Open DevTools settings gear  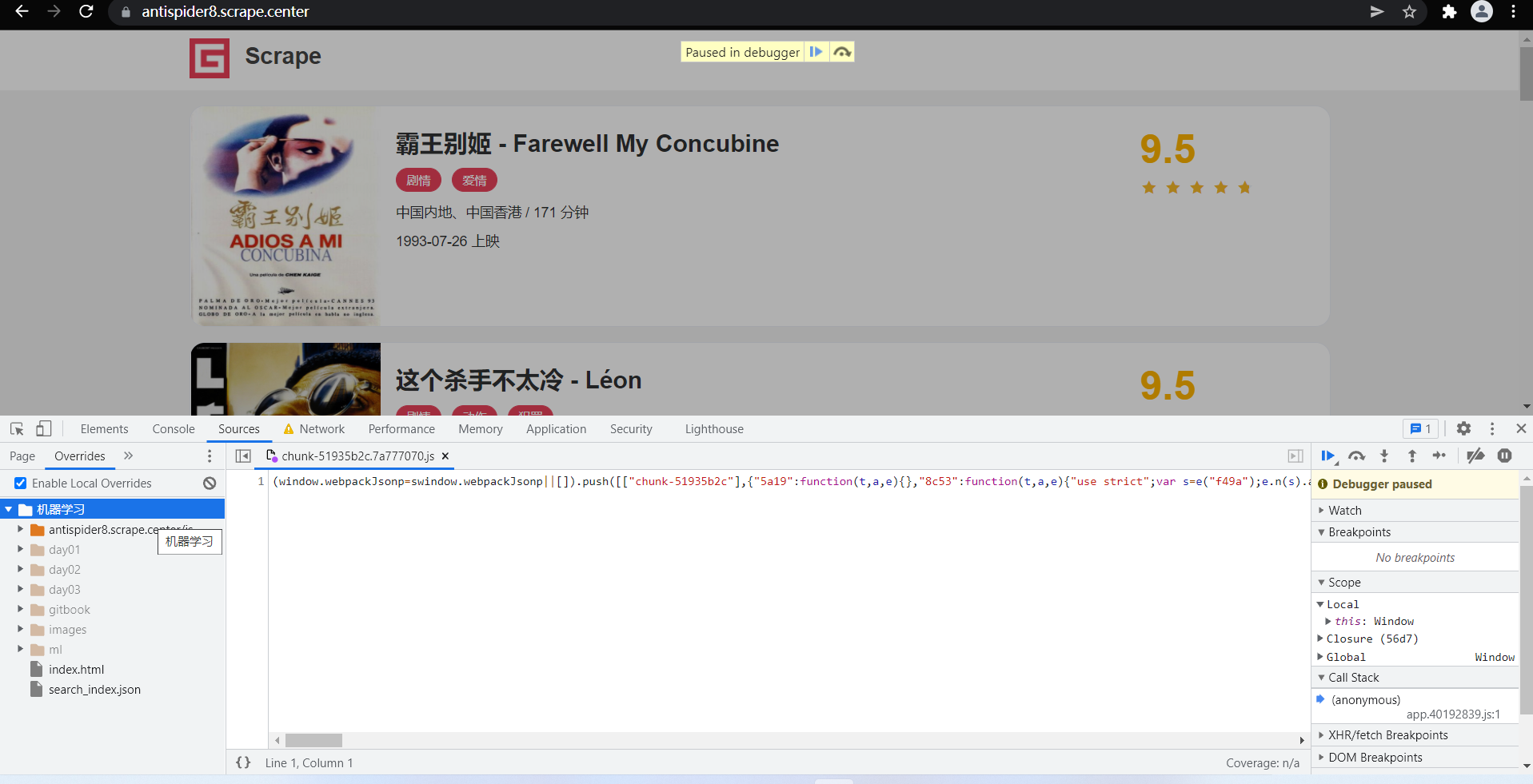click(x=1464, y=429)
